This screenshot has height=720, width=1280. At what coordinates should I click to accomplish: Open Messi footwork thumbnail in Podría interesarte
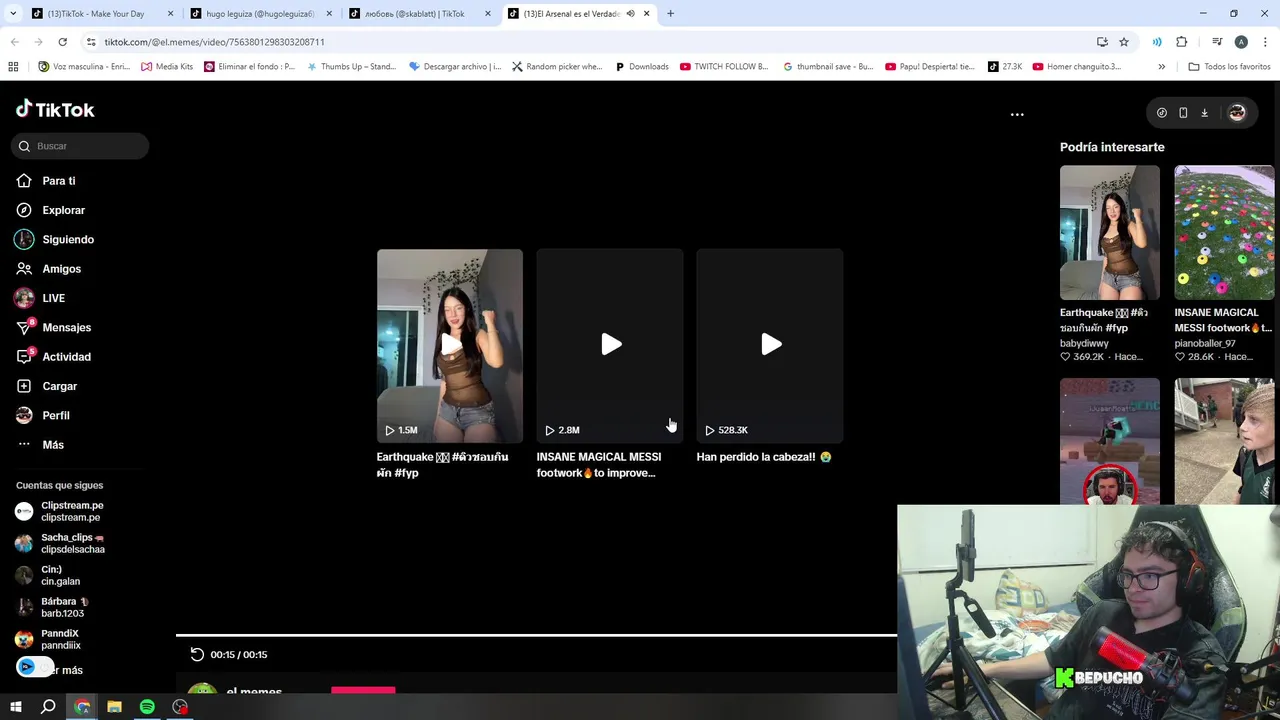(1224, 232)
